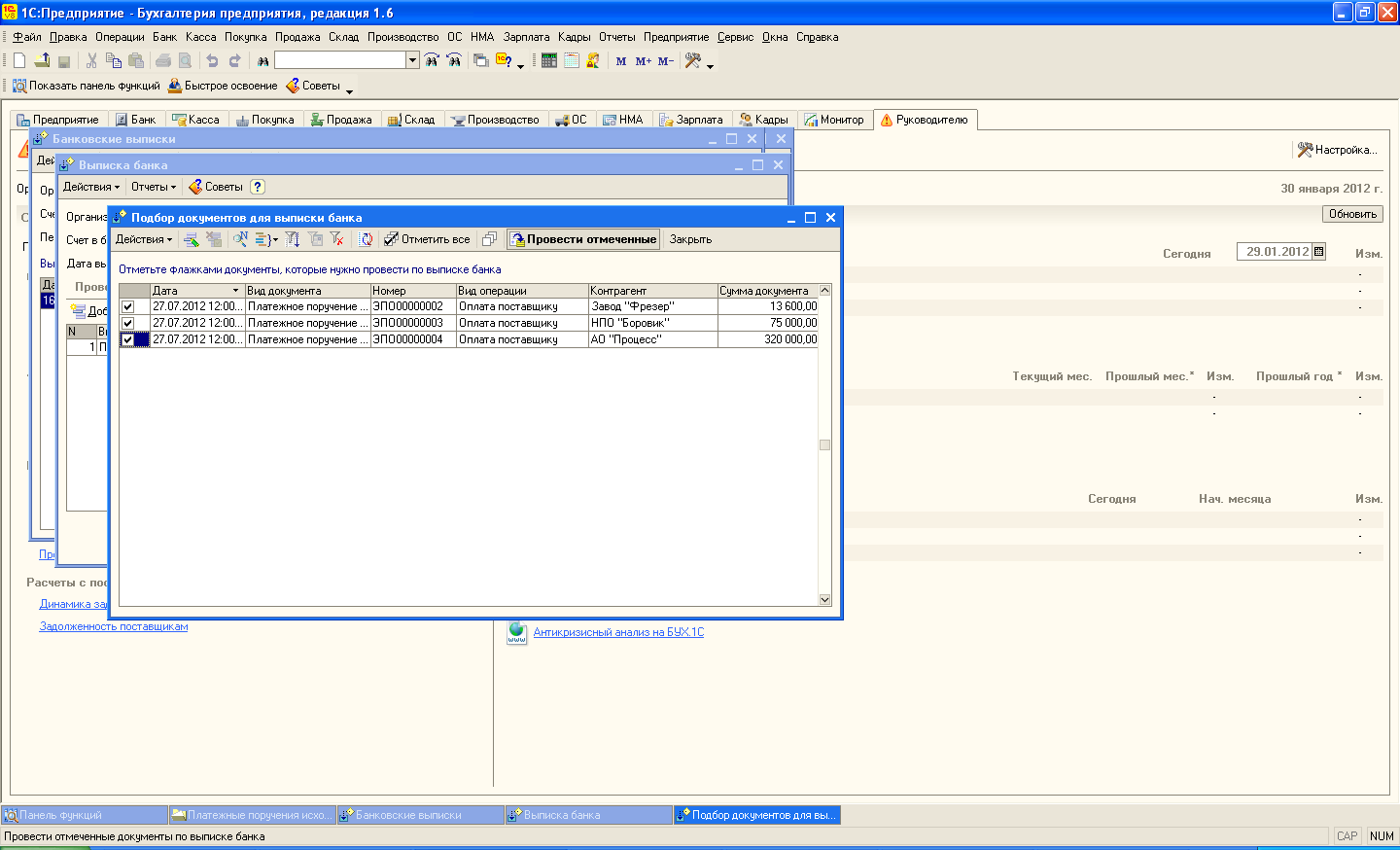The height and width of the screenshot is (850, 1400).
Task: Expand the arrow of the list output icon
Action: click(274, 239)
